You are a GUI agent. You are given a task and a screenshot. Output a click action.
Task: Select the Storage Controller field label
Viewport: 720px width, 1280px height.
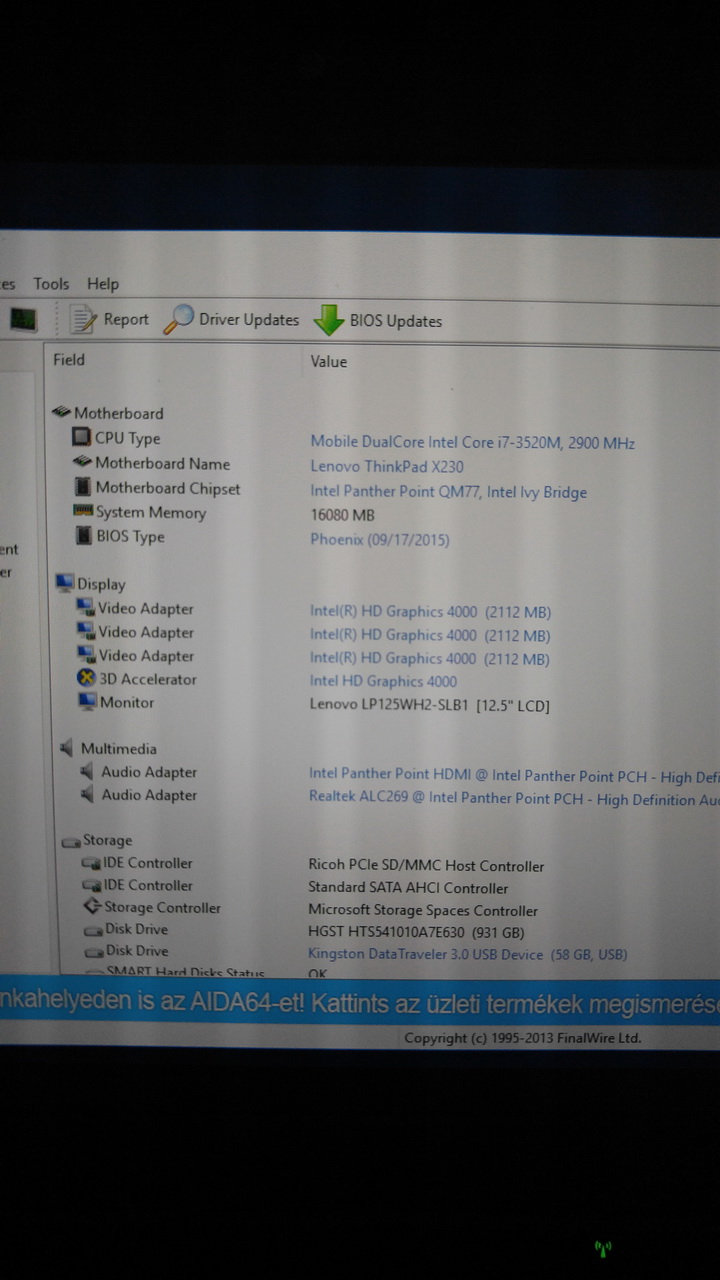[x=162, y=907]
